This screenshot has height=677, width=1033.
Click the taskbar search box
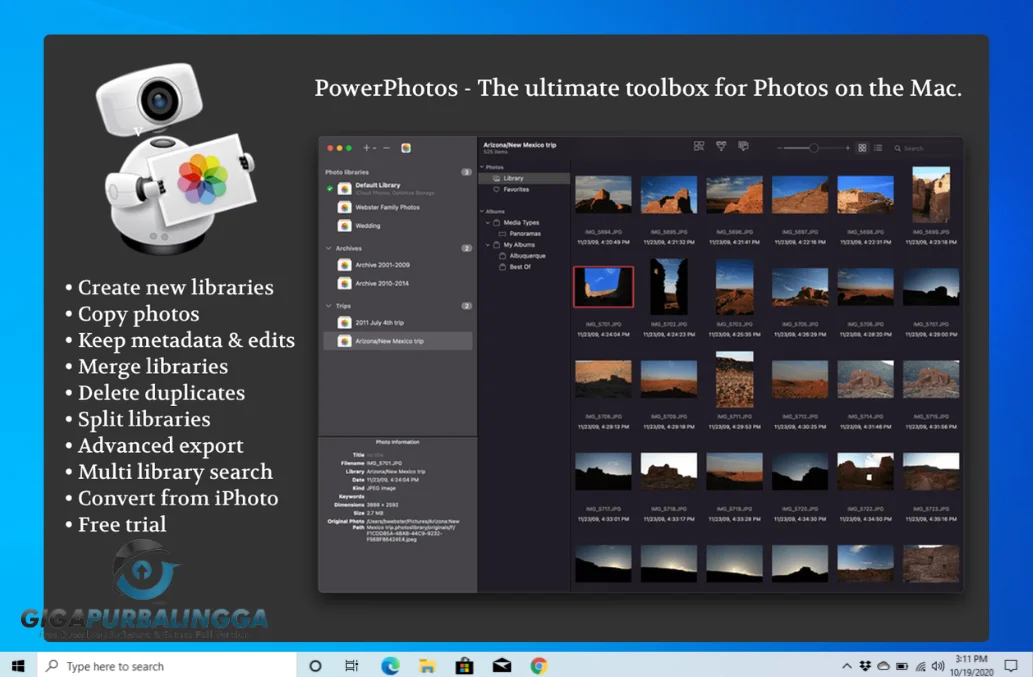[x=167, y=666]
